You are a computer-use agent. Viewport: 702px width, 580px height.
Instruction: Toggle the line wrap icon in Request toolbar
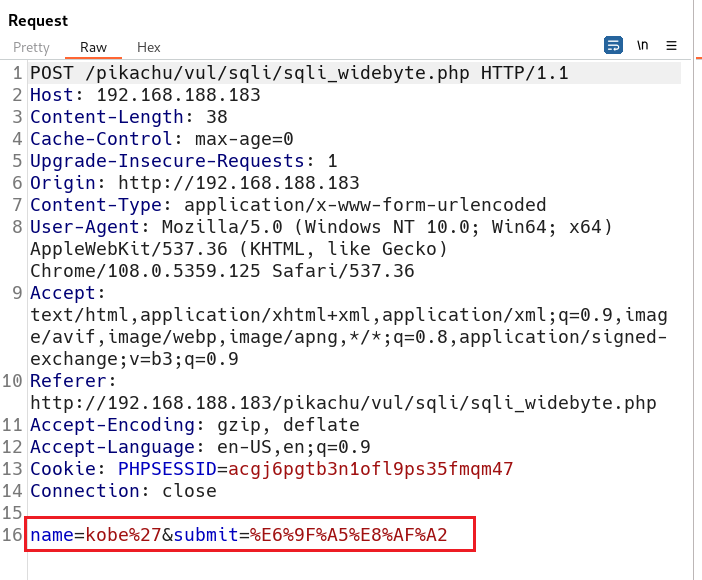pos(613,45)
